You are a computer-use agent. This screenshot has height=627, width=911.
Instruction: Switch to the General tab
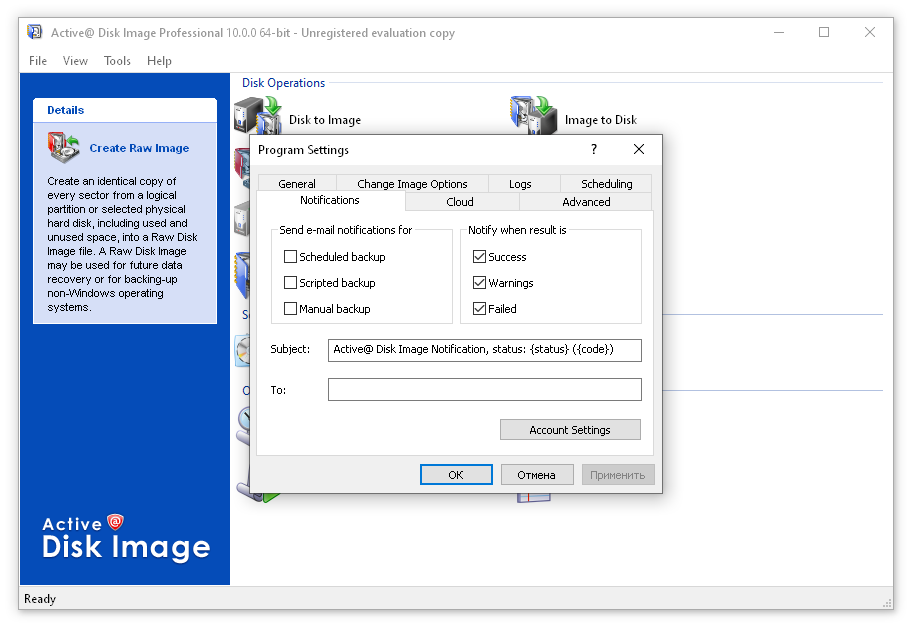point(297,184)
